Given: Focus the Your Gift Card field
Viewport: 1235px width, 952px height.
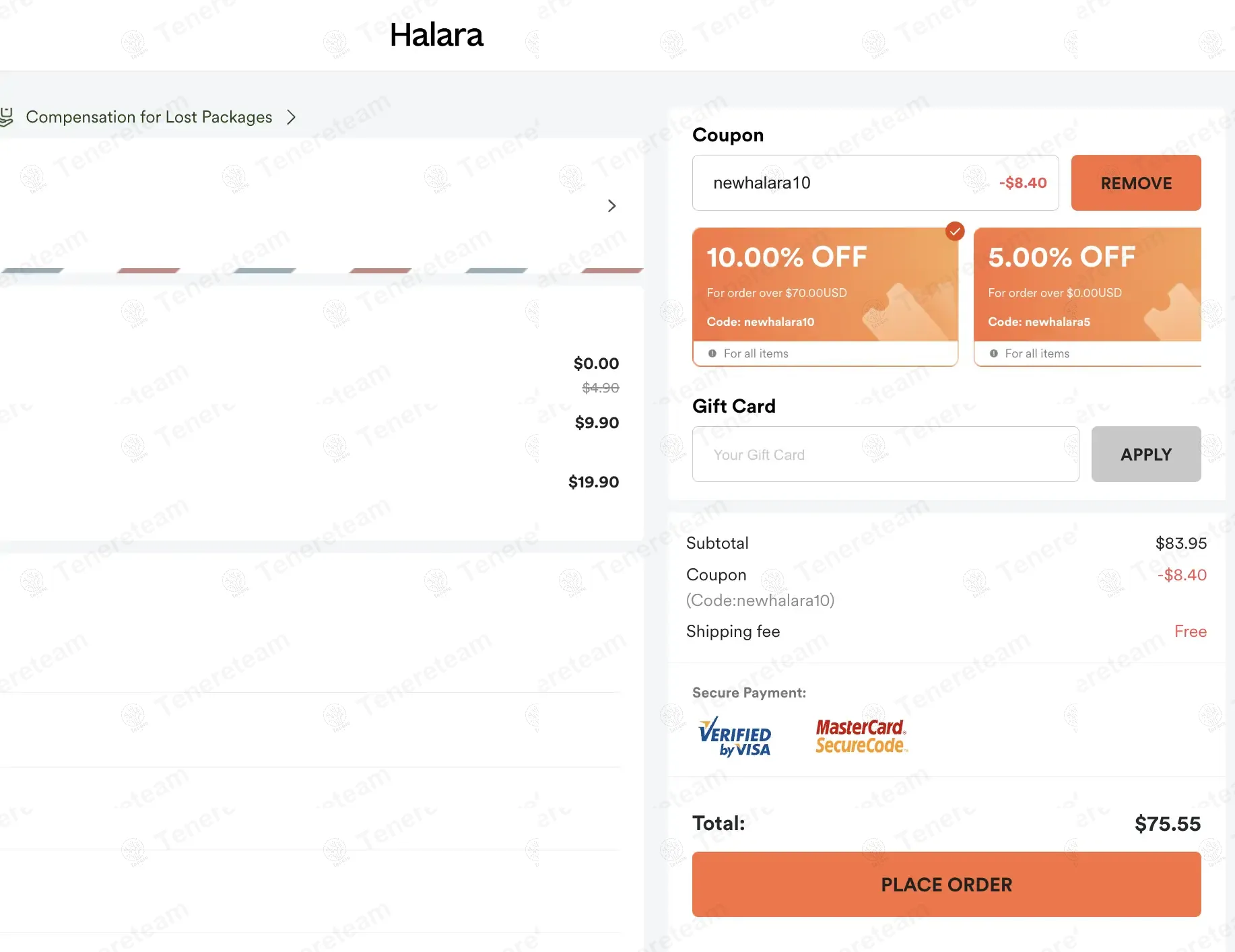Looking at the screenshot, I should [885, 454].
